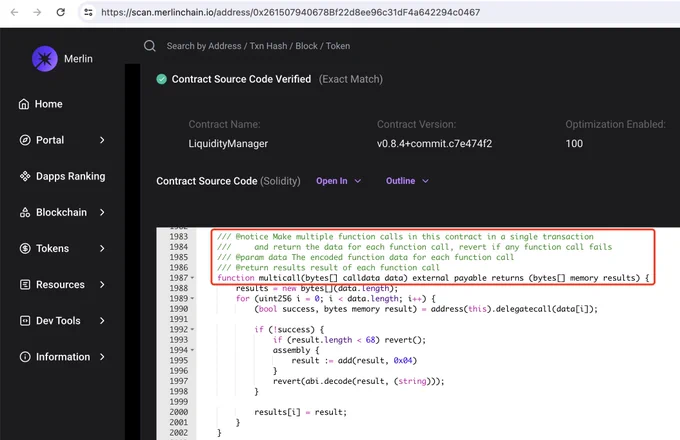Select the optimization value 100
Image resolution: width=680 pixels, height=440 pixels.
[x=574, y=143]
